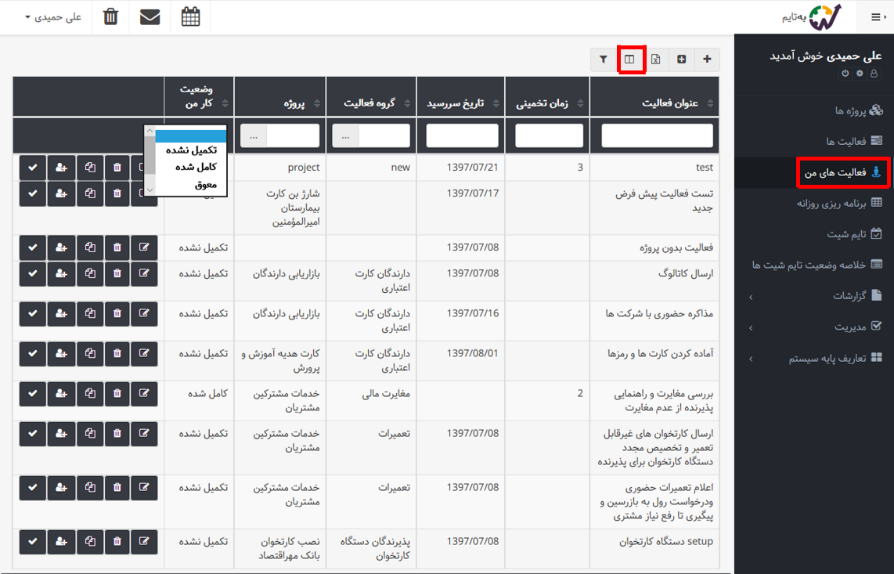Screen dimensions: 894x574
Task: Mark 'ارسال کاتالوگ' row complete with checkmark
Action: (32, 274)
